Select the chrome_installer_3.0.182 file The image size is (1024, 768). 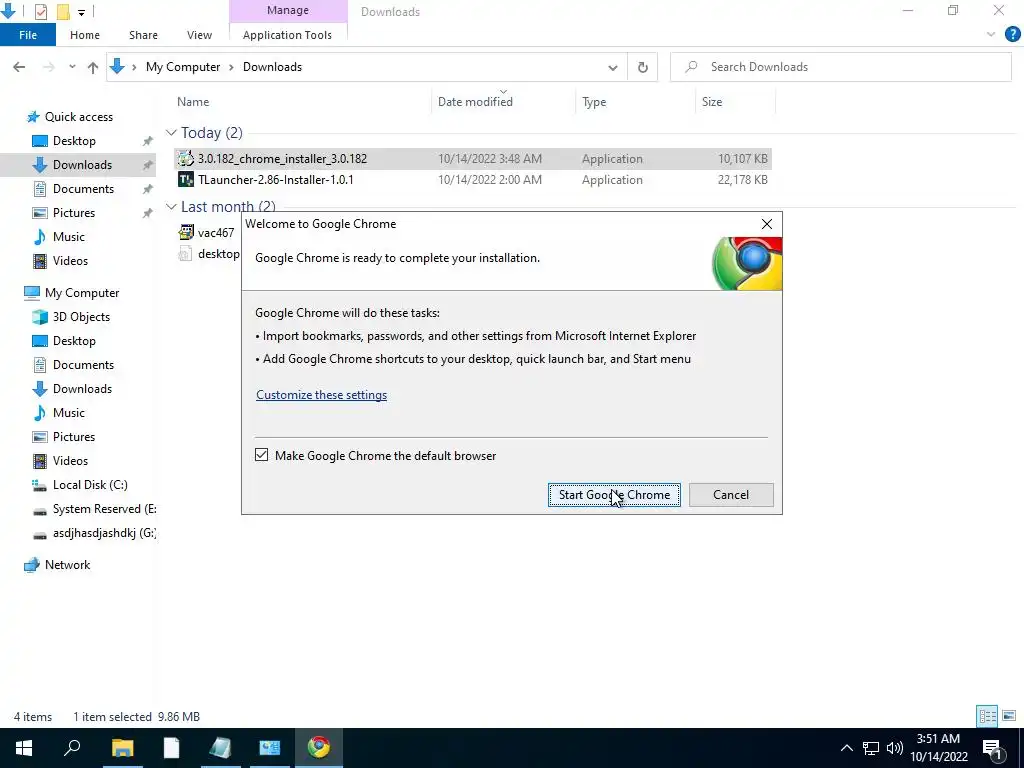473,159
